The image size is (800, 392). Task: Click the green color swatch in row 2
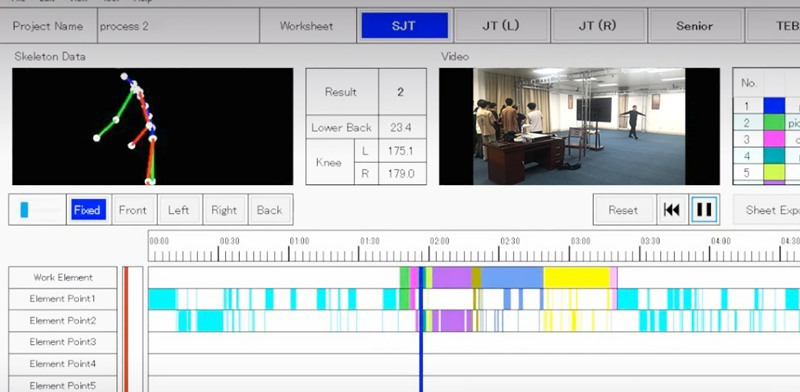click(x=774, y=122)
